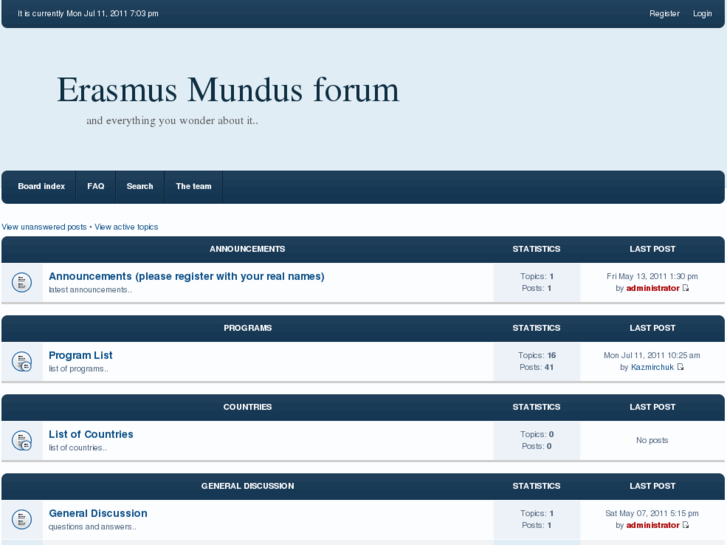This screenshot has height=545, width=727.
Task: Click 'Topics: 0' in Countries row
Action: [x=537, y=434]
